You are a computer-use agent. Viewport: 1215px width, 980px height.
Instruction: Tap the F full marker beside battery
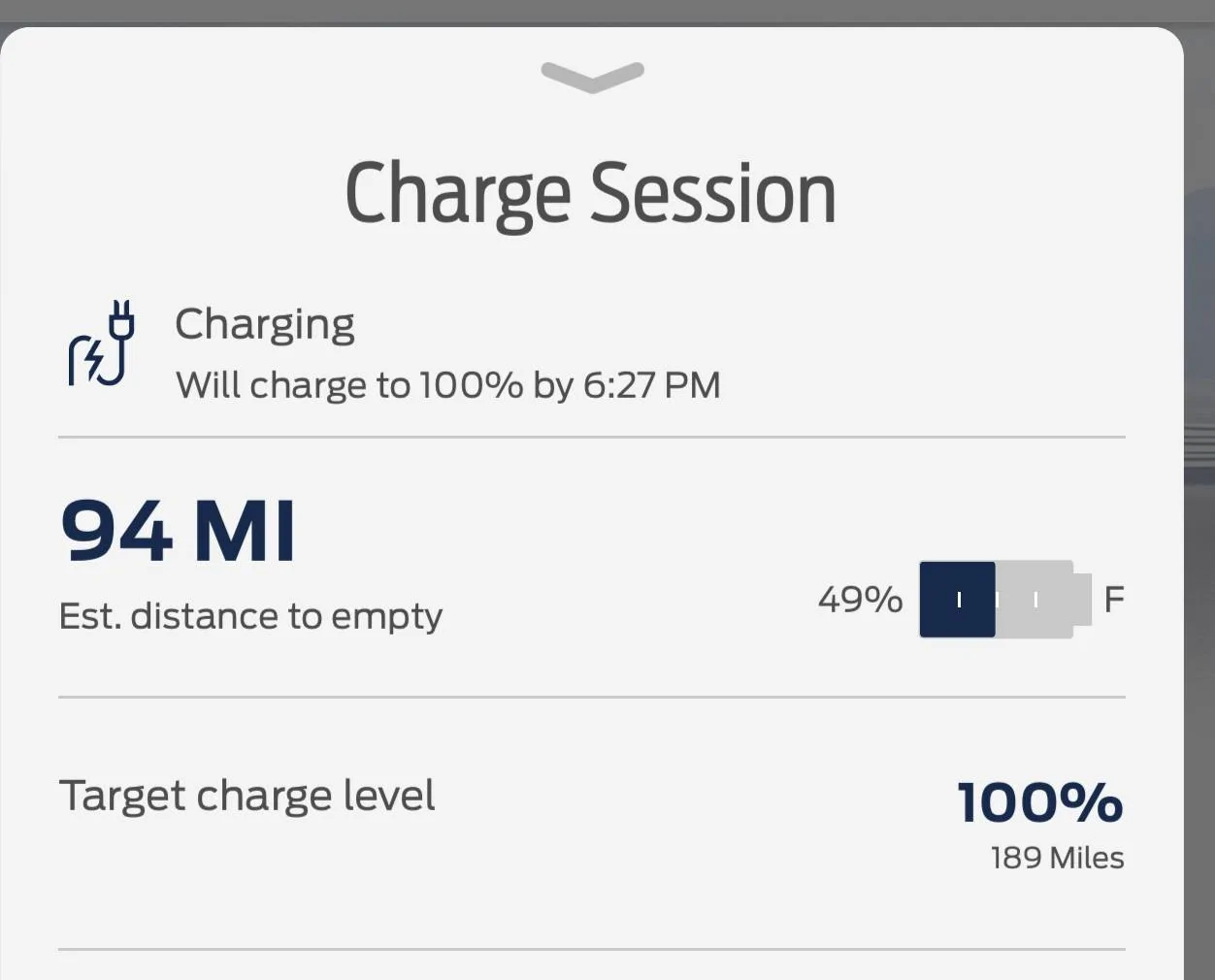coord(1114,599)
